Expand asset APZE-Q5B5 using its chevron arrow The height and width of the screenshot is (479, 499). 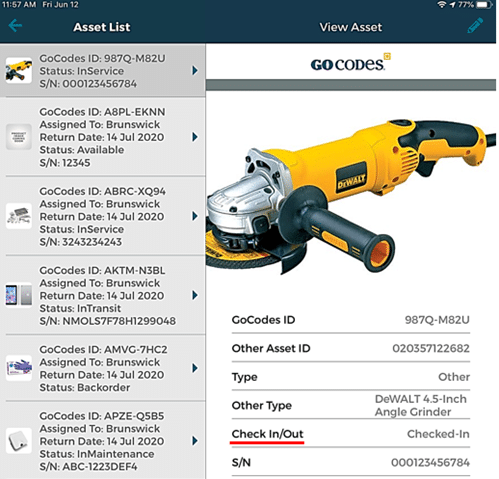click(195, 441)
